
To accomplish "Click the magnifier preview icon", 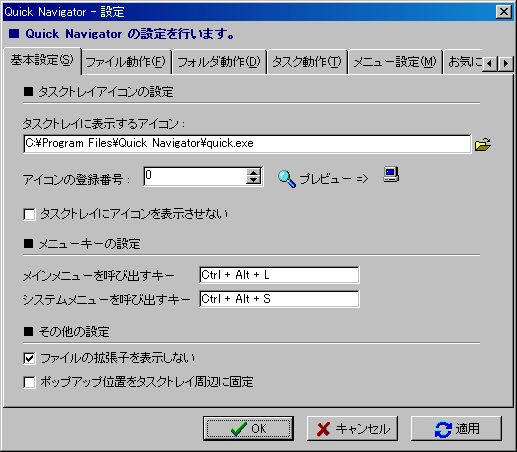I will coord(286,179).
